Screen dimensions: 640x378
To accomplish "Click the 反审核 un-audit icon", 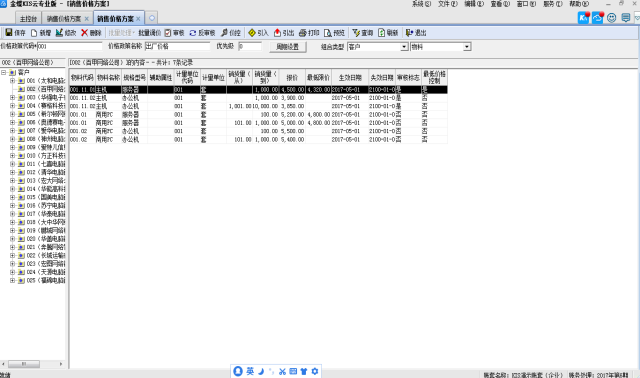I will 193,33.
